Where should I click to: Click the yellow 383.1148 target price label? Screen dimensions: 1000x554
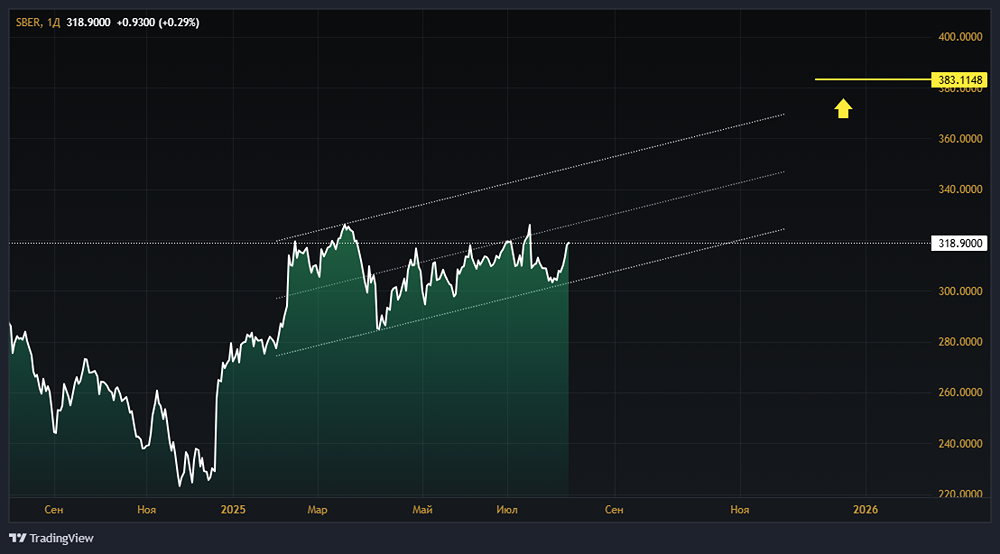(x=959, y=80)
